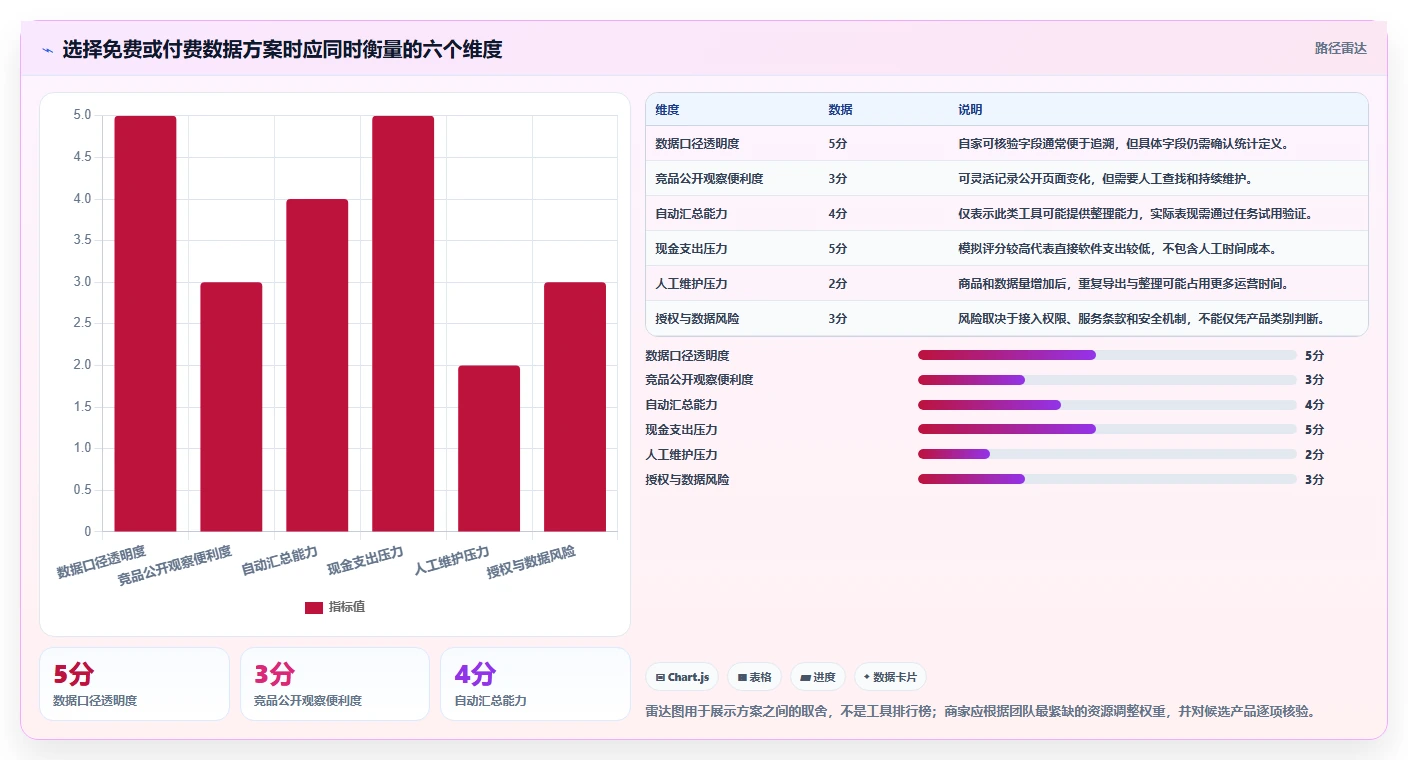Click the description starting 仅表示此类工具
Image resolution: width=1408 pixels, height=760 pixels.
[x=1135, y=214]
